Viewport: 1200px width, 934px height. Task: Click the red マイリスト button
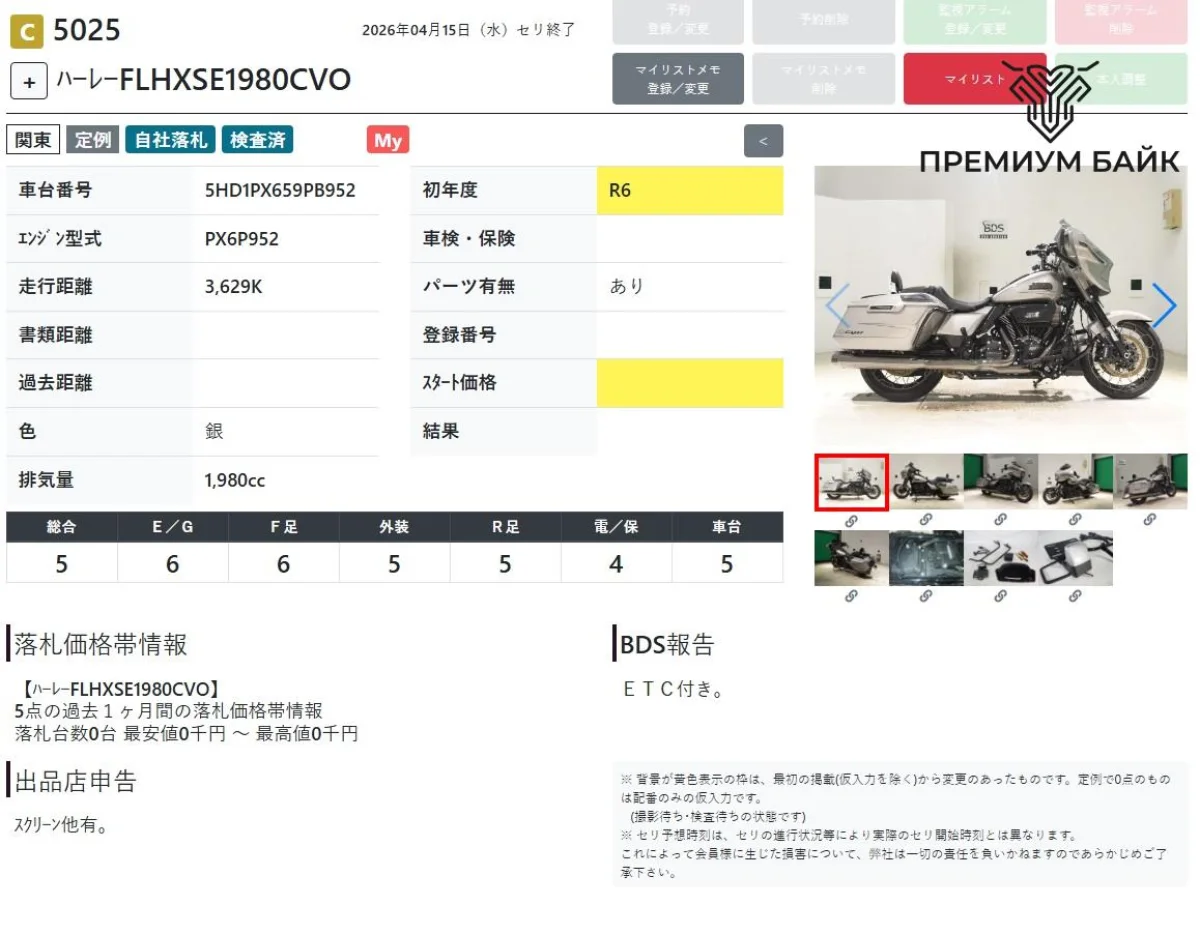coord(974,79)
